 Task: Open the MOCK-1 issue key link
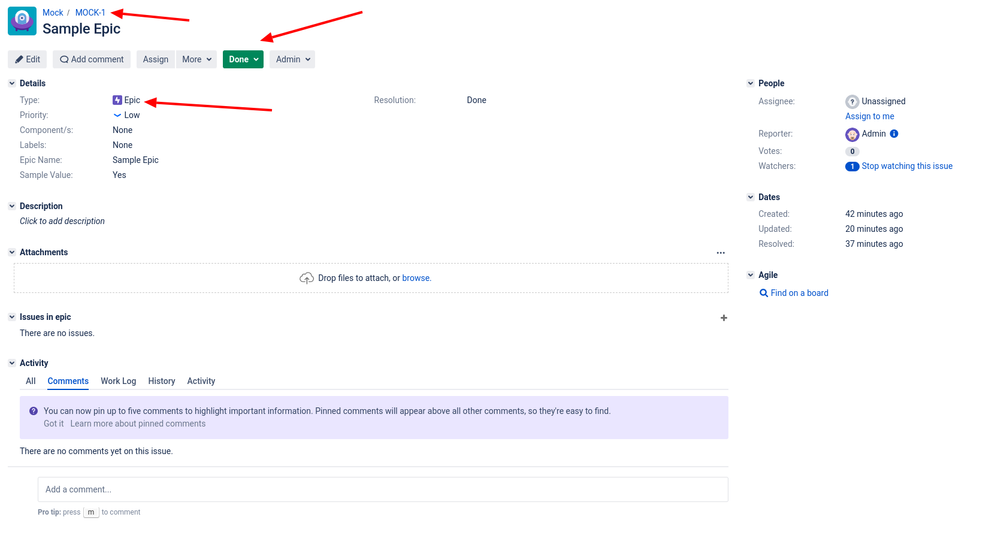click(x=90, y=13)
